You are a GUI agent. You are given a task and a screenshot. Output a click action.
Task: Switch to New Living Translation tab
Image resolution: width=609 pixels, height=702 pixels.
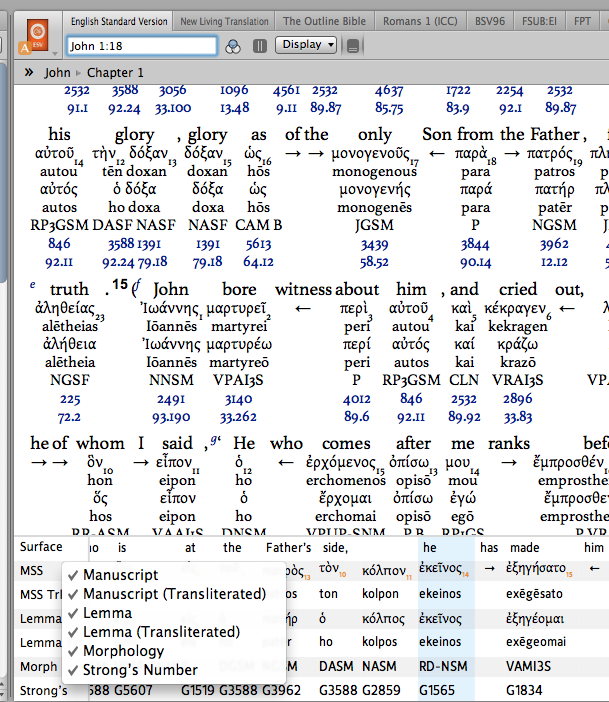pyautogui.click(x=224, y=21)
